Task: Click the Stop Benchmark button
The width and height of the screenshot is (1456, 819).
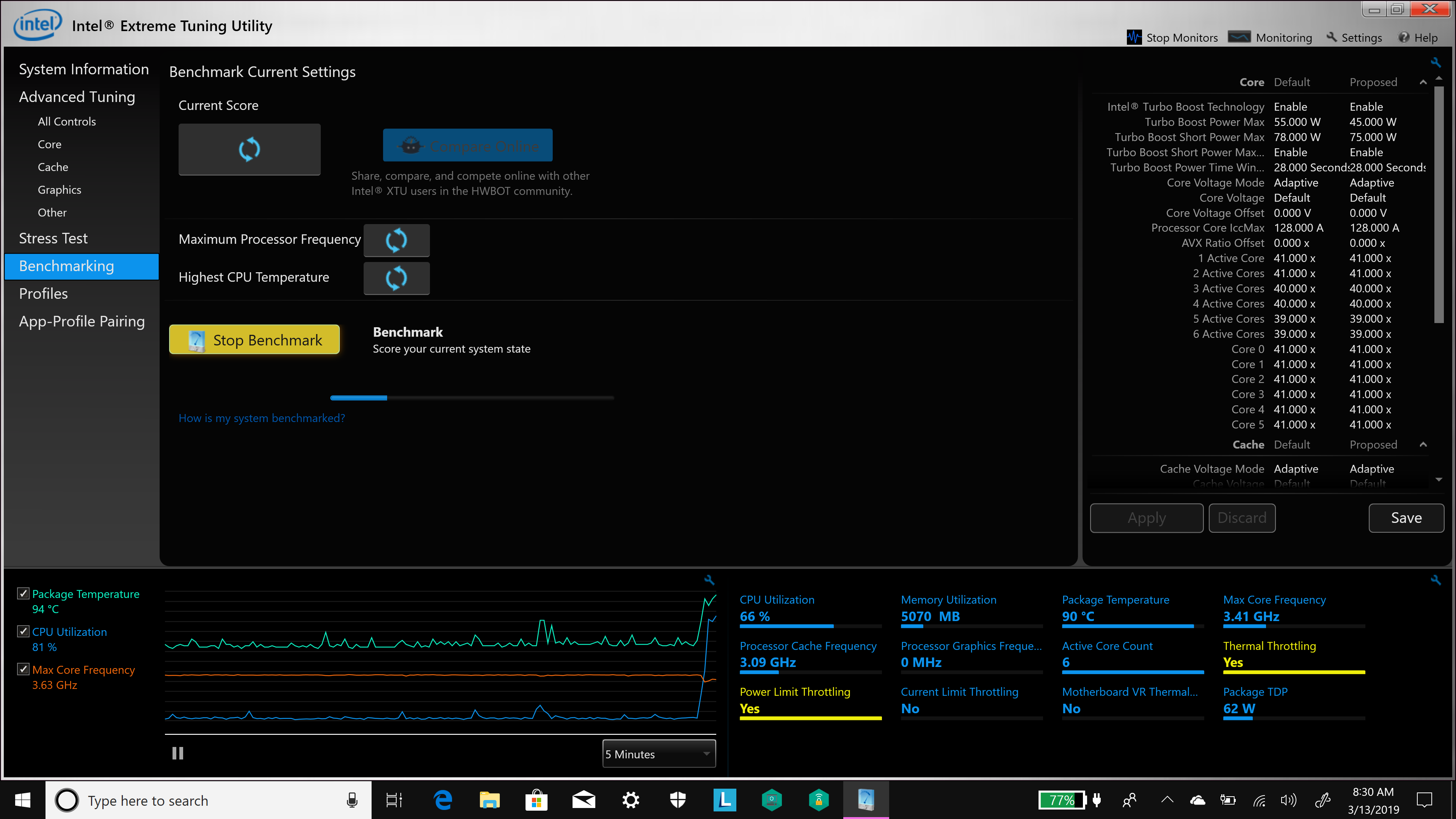Action: pyautogui.click(x=254, y=340)
